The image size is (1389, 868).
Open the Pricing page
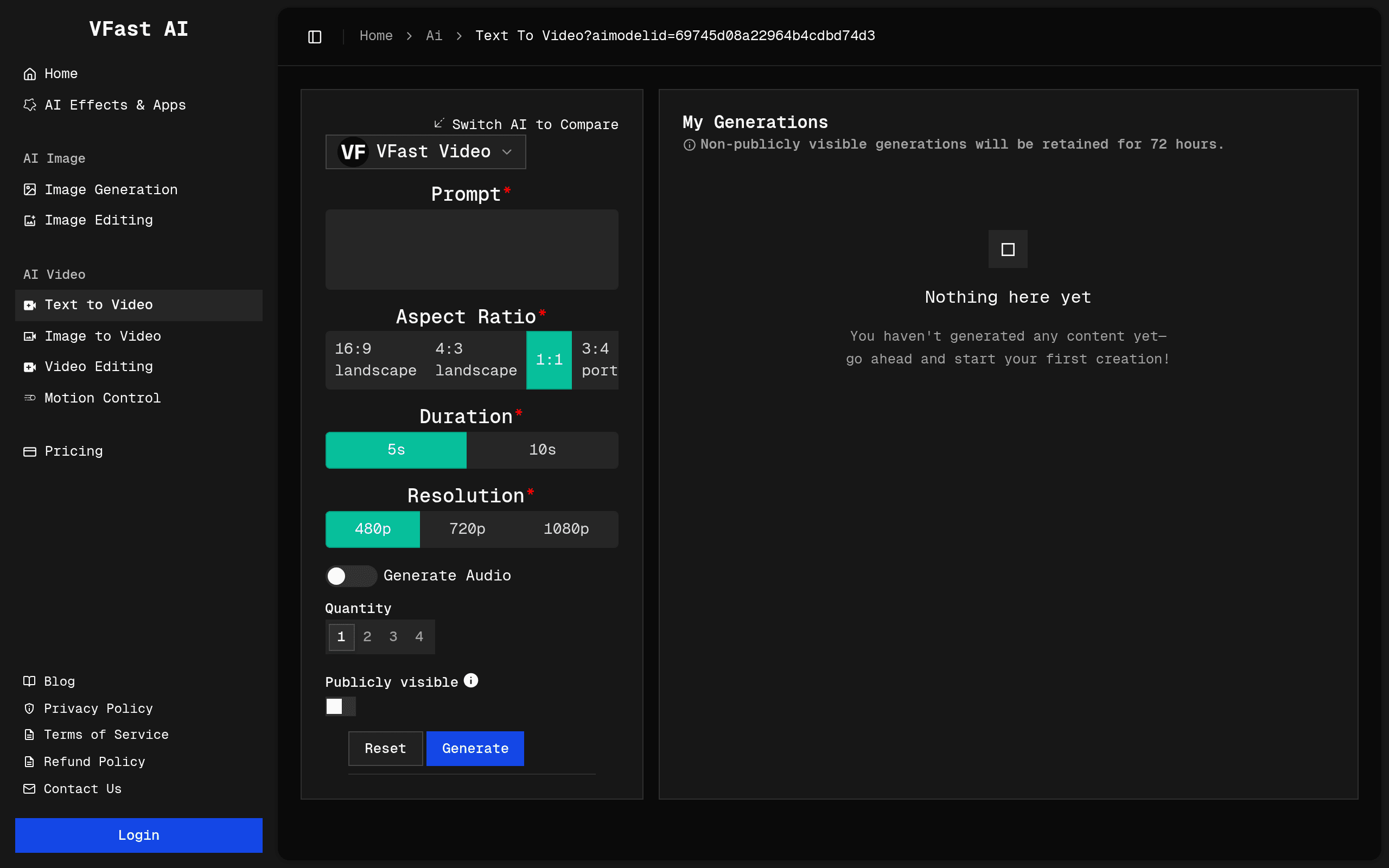(x=139, y=452)
